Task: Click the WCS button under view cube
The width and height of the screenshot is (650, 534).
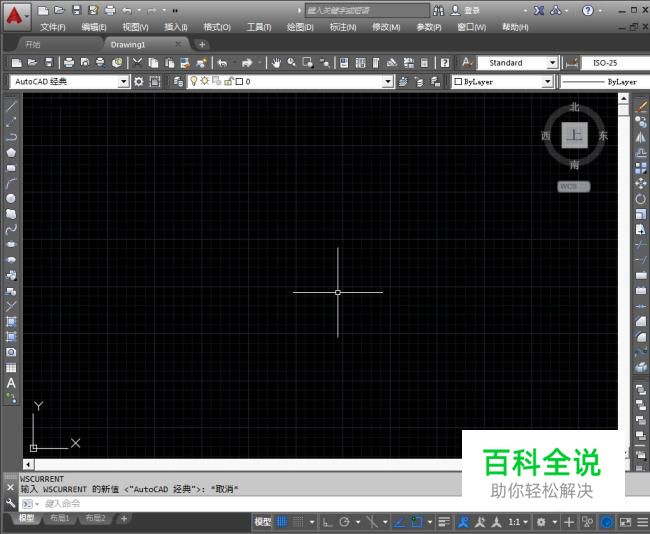Action: point(573,187)
